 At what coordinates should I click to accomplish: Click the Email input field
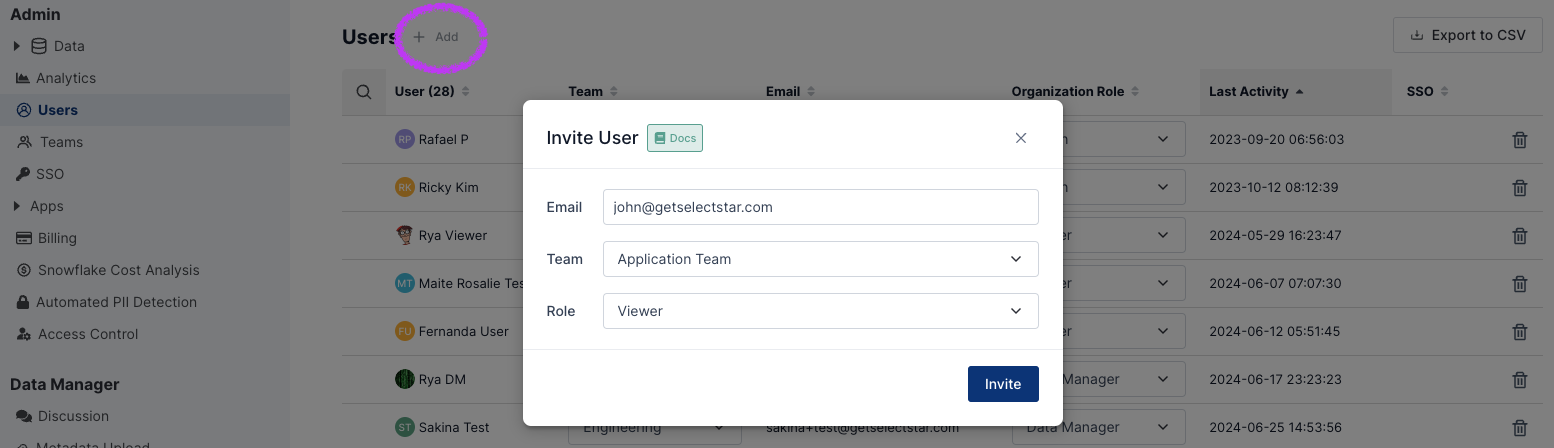[820, 207]
